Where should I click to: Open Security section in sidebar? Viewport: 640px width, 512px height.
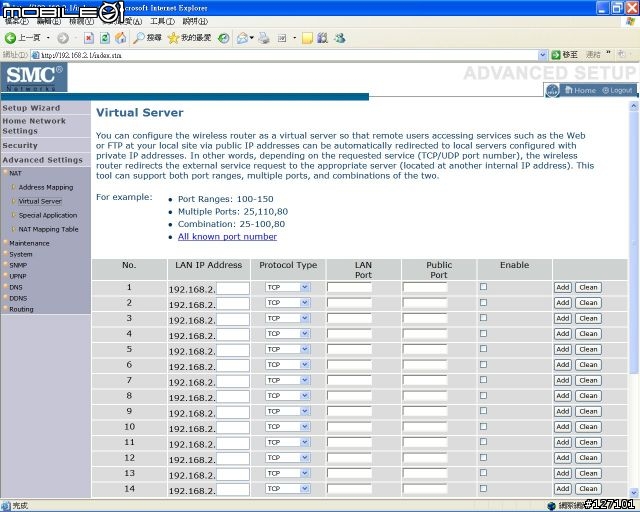point(20,146)
